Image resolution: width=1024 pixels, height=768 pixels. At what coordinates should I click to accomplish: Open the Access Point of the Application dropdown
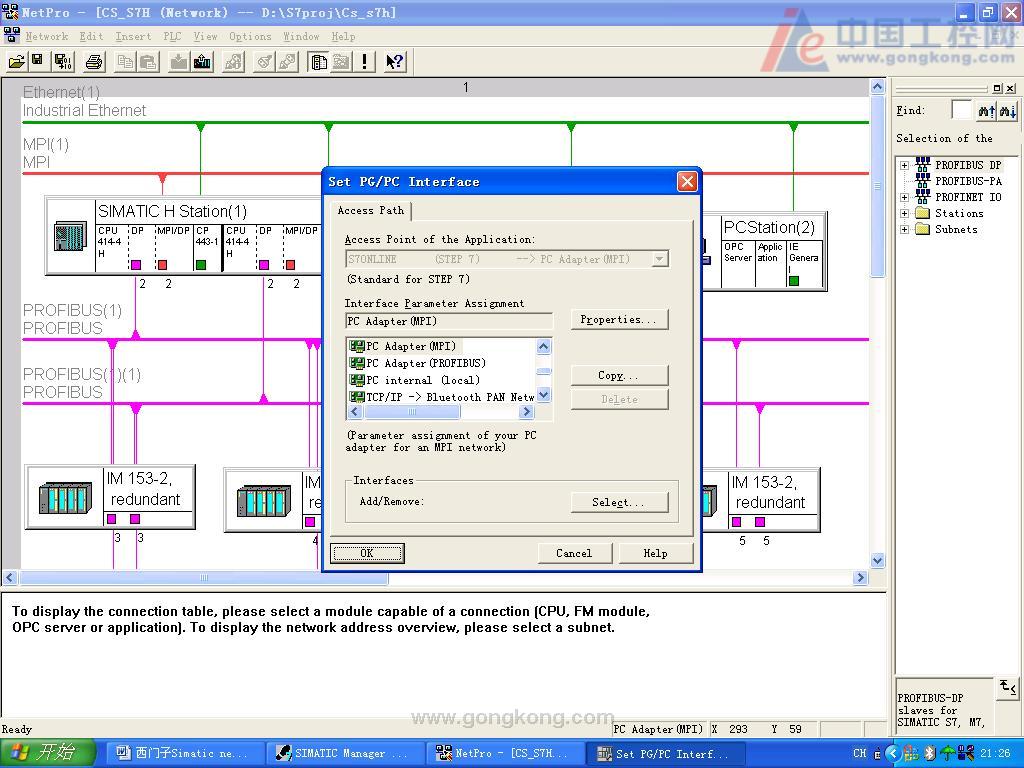(660, 259)
